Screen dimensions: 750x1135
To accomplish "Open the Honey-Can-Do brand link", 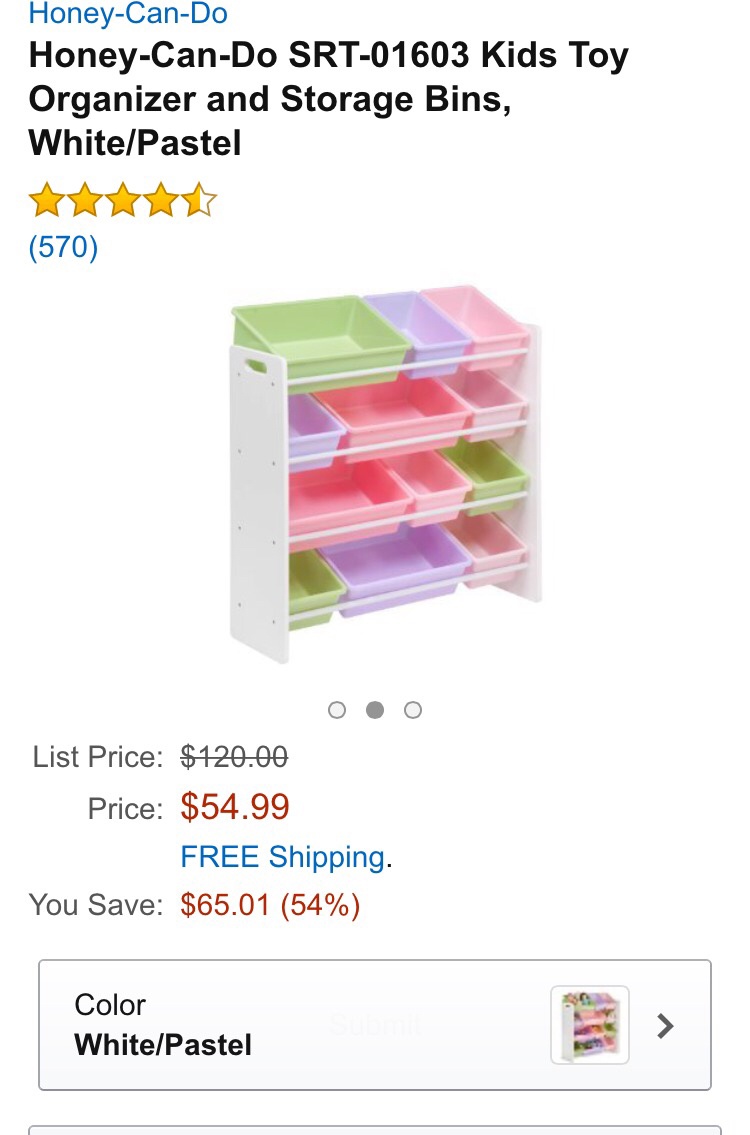I will point(128,14).
